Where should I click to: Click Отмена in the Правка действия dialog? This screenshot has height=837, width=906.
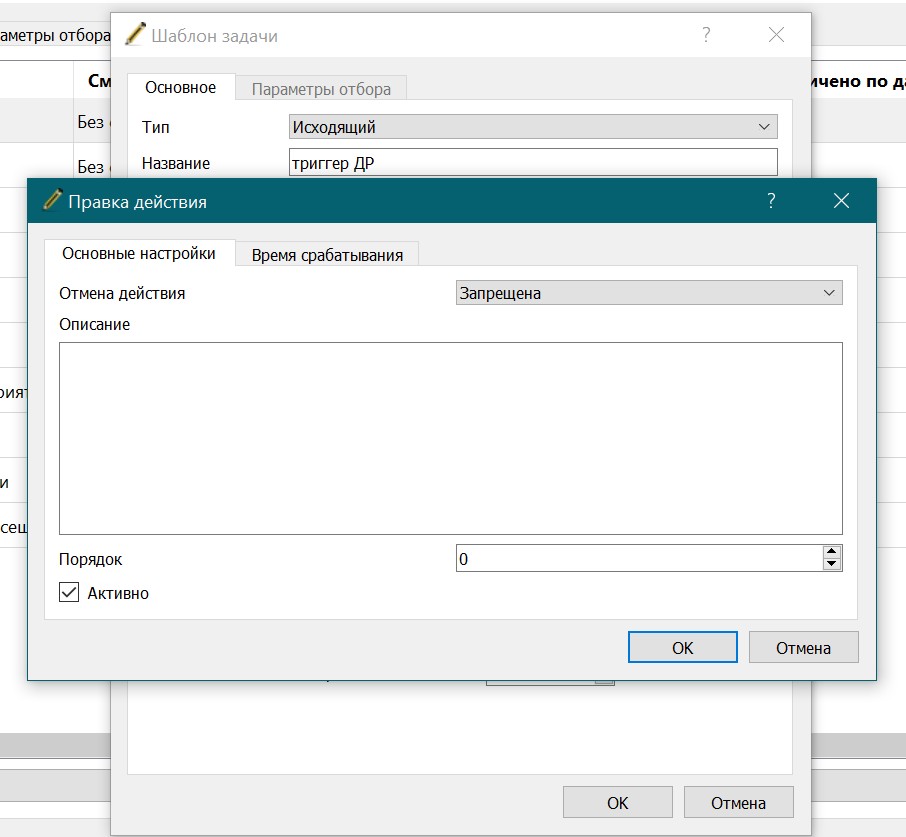(x=803, y=648)
